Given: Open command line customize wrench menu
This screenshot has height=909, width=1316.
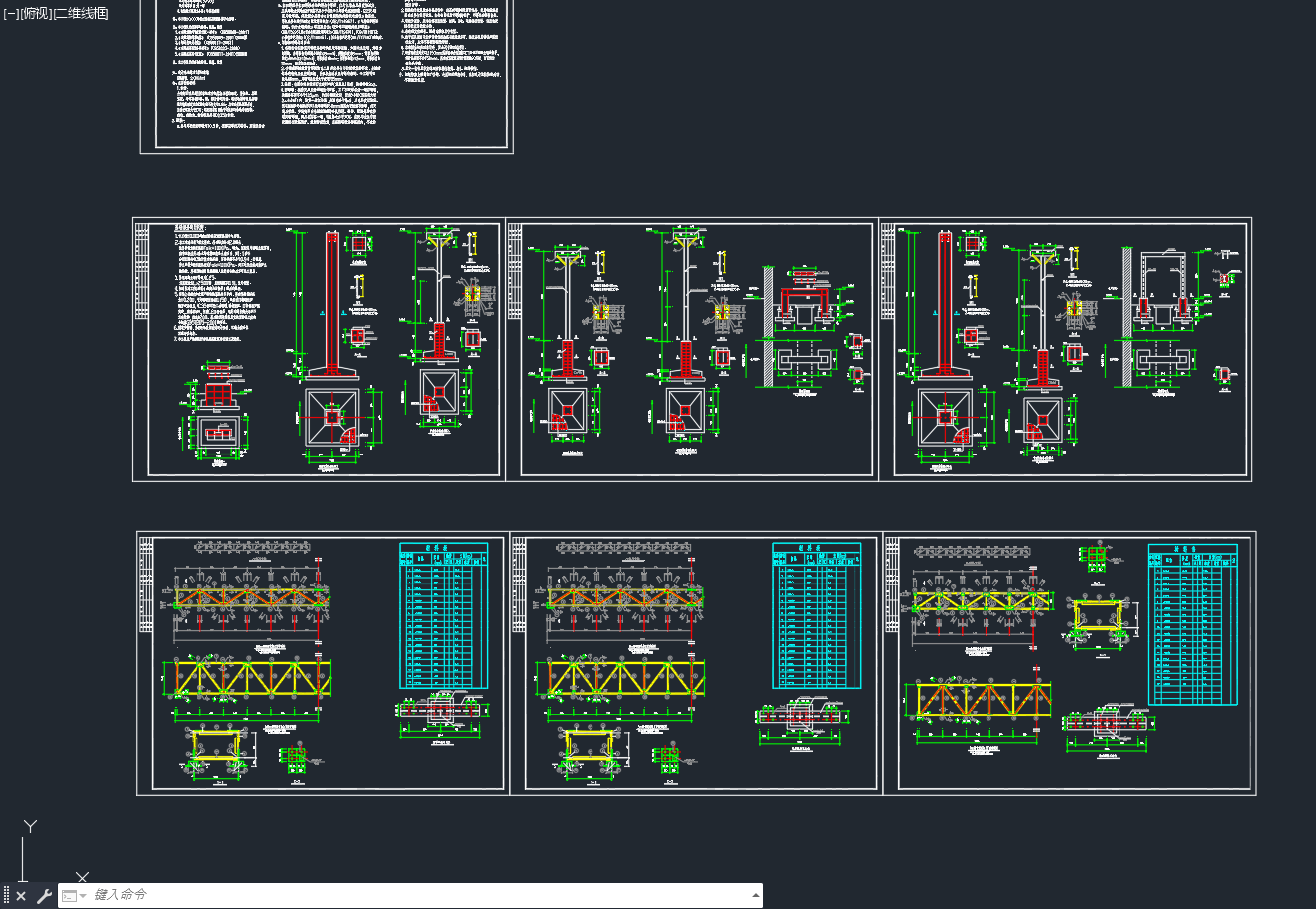Looking at the screenshot, I should pyautogui.click(x=44, y=896).
